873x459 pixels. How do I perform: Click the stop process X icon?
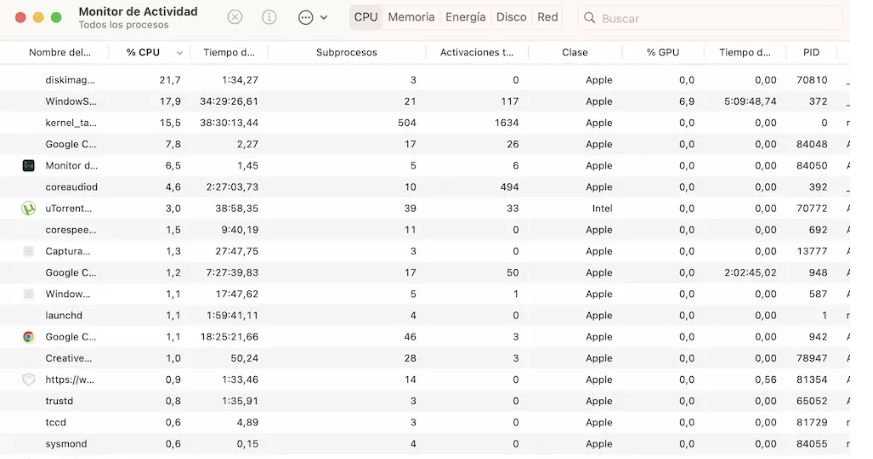pos(235,17)
